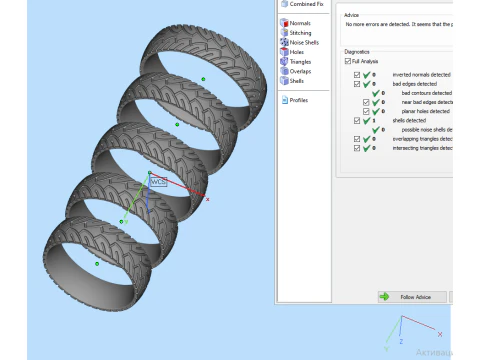Toggle shells detected checkbox

pos(357,121)
